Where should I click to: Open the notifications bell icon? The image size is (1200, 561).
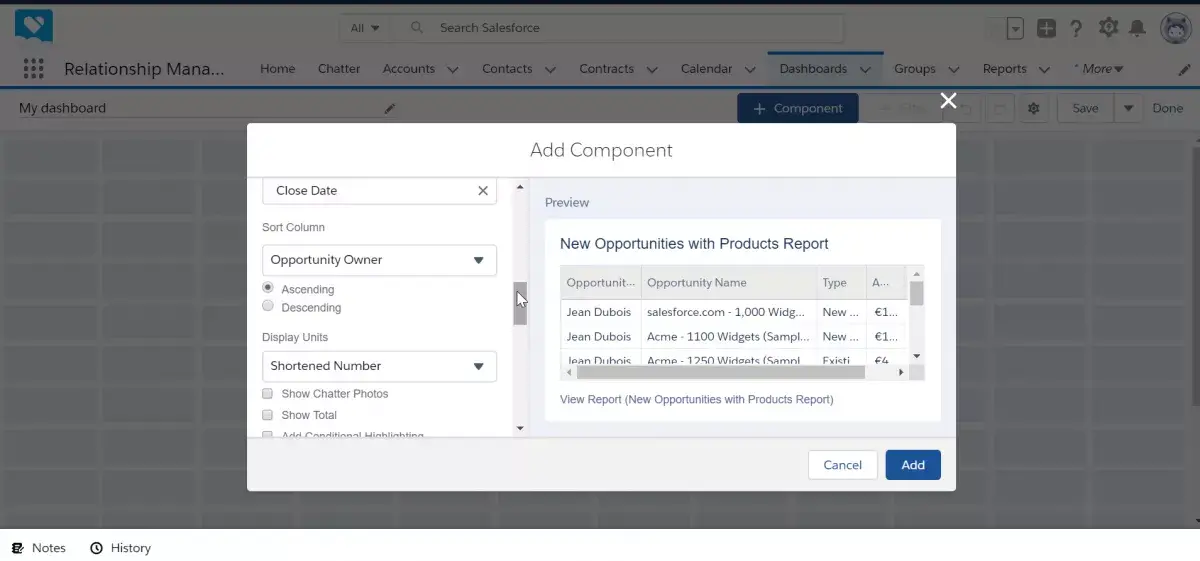click(x=1137, y=28)
